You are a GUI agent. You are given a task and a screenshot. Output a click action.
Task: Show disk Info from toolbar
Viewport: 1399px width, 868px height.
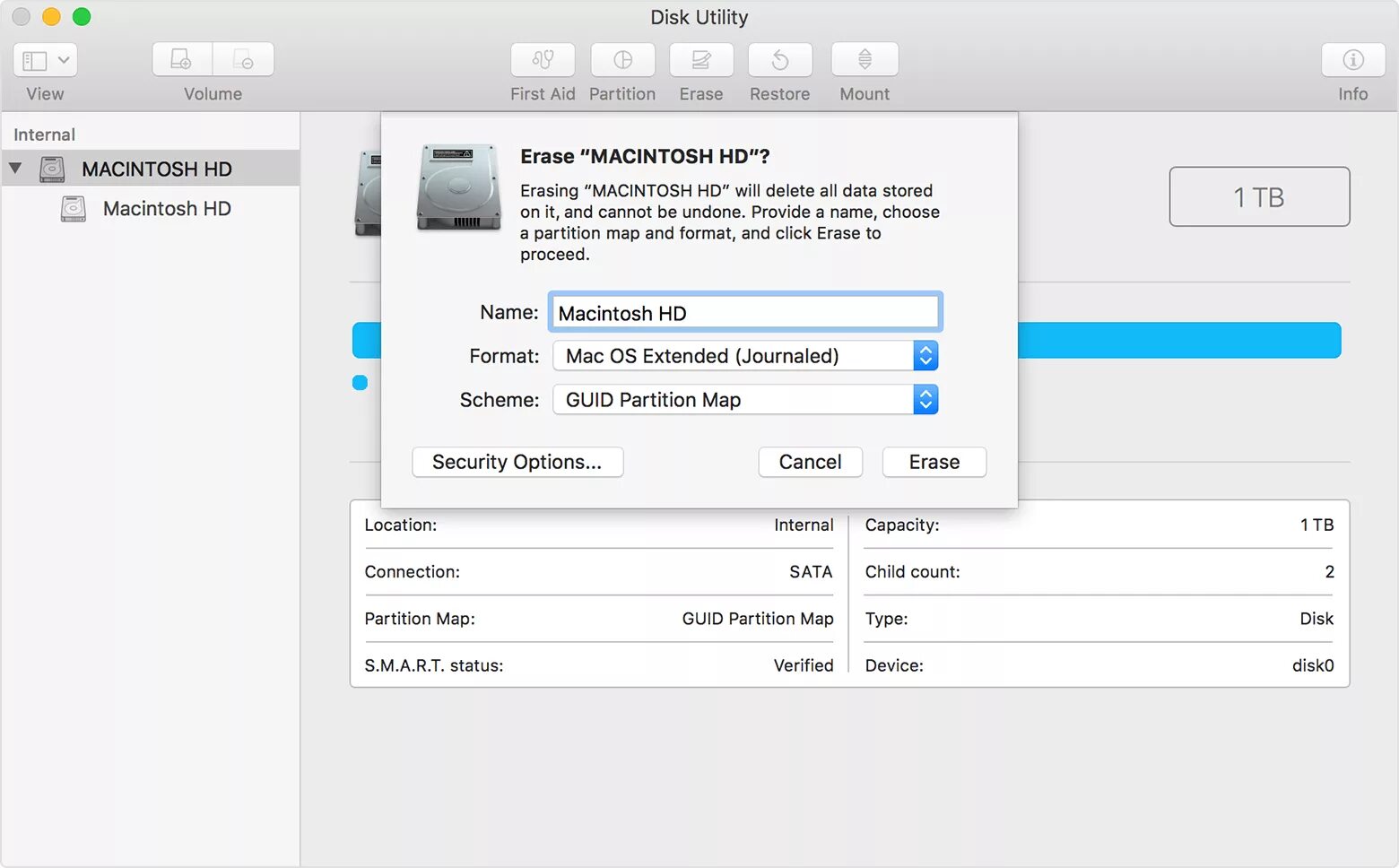(x=1352, y=60)
